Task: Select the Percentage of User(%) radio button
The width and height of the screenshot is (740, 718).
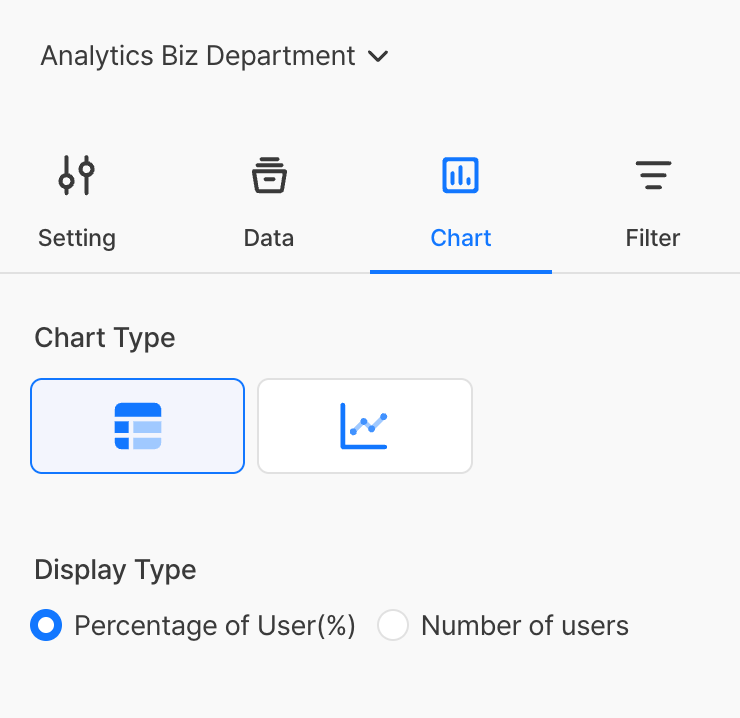Action: tap(46, 626)
